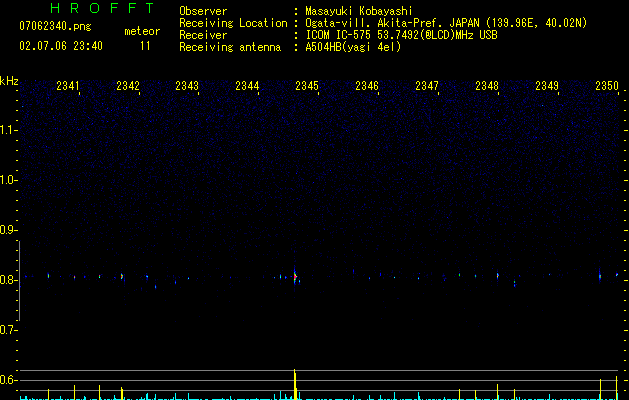The width and height of the screenshot is (629, 400).
Task: Click the 2342 time marker
Action: 128,86
